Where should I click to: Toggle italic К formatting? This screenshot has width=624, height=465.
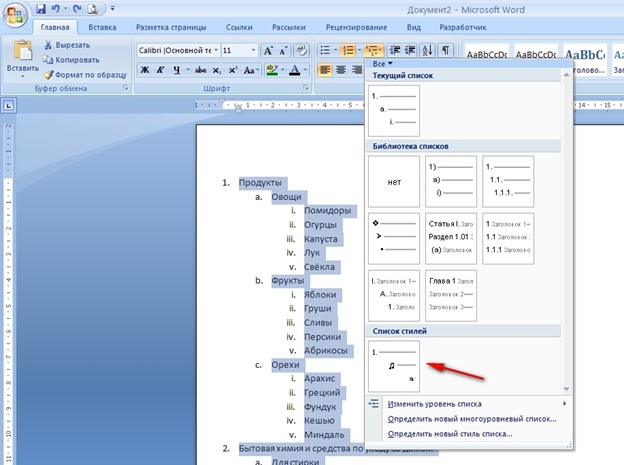pyautogui.click(x=160, y=70)
